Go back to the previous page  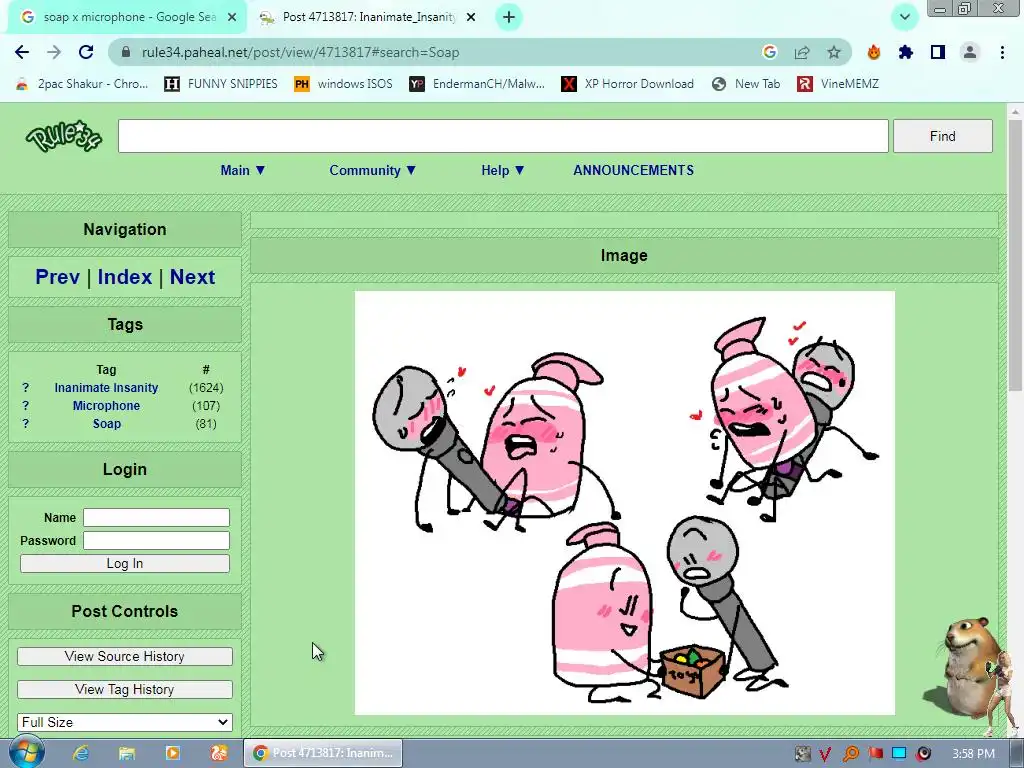pyautogui.click(x=22, y=52)
